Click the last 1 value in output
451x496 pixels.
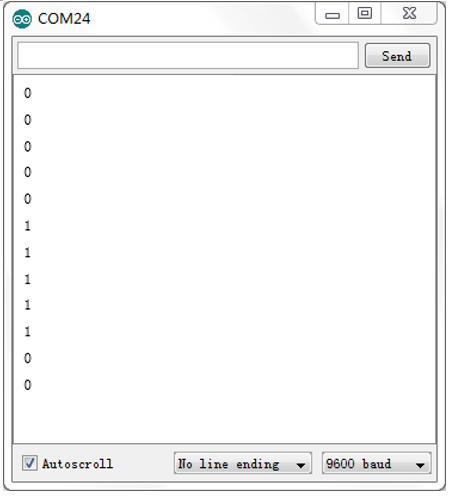(x=28, y=332)
